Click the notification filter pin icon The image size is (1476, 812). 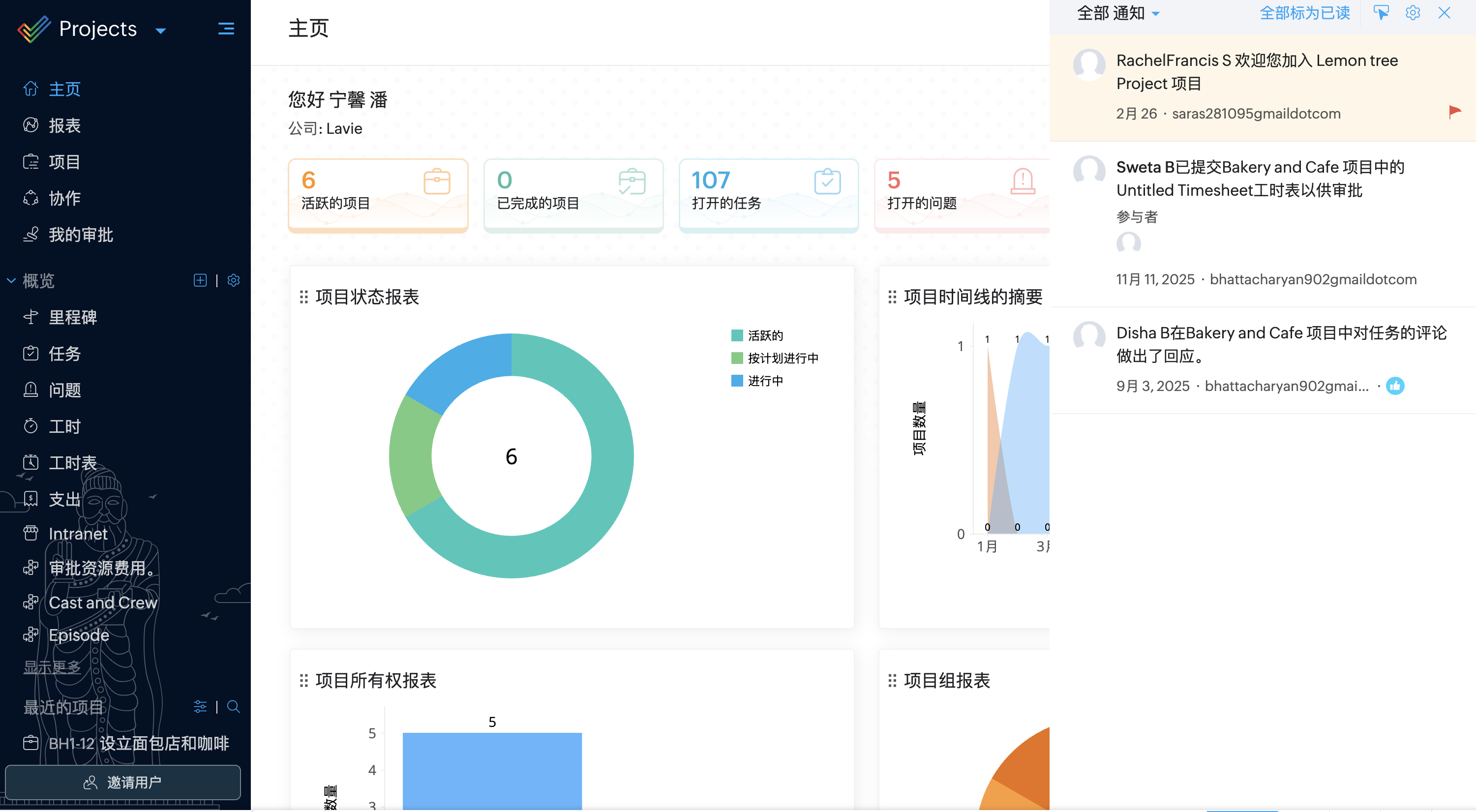coord(1381,13)
